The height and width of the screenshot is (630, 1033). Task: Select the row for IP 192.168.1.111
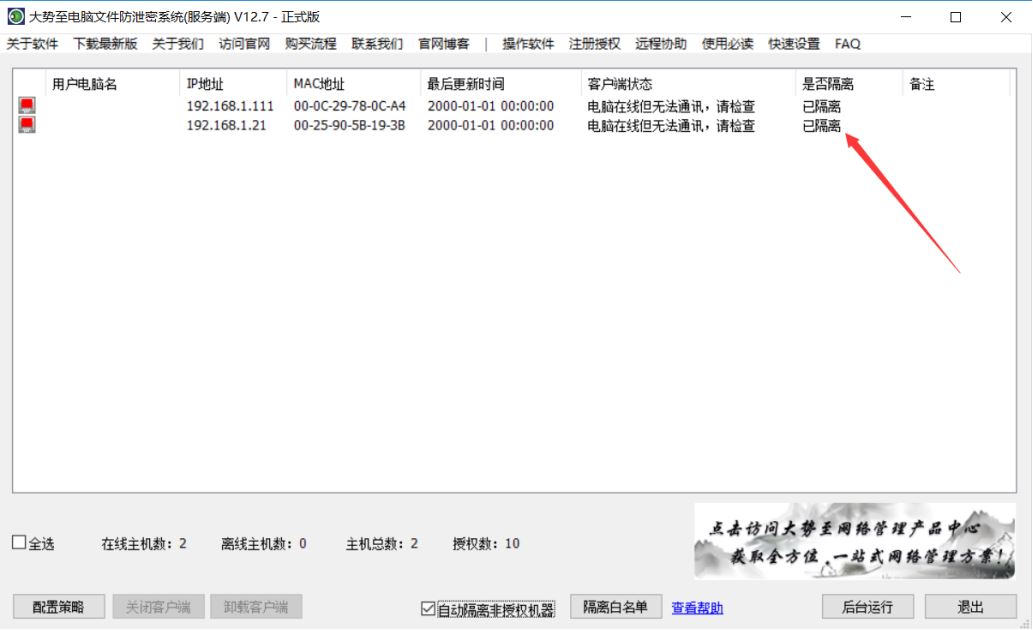(x=400, y=106)
